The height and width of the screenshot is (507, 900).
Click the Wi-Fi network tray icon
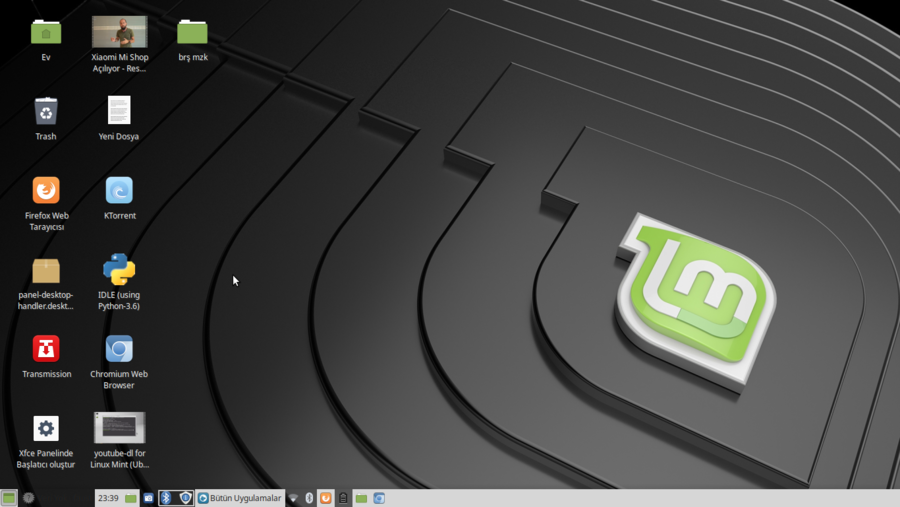point(293,498)
